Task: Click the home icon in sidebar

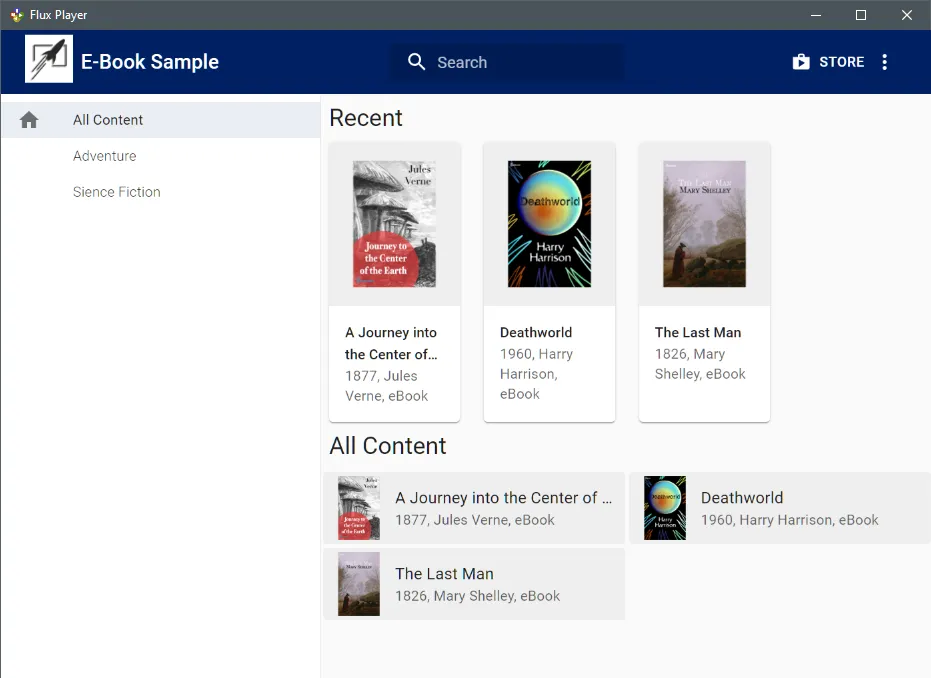Action: [29, 120]
